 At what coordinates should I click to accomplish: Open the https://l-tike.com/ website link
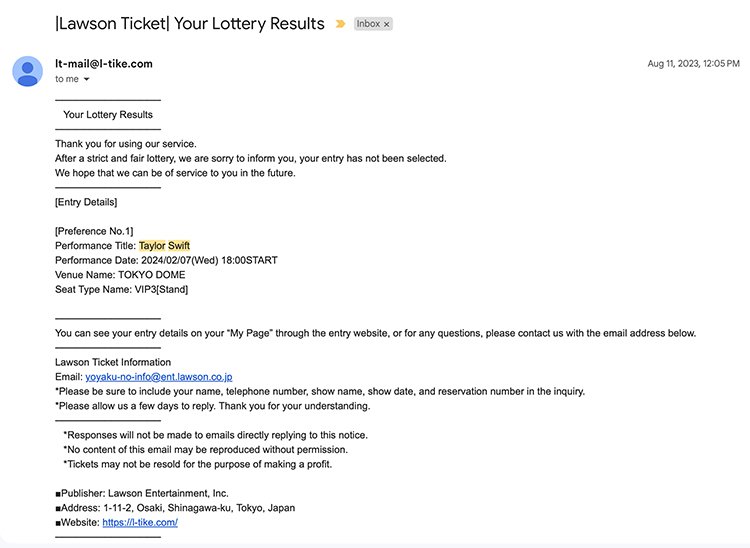tap(139, 522)
